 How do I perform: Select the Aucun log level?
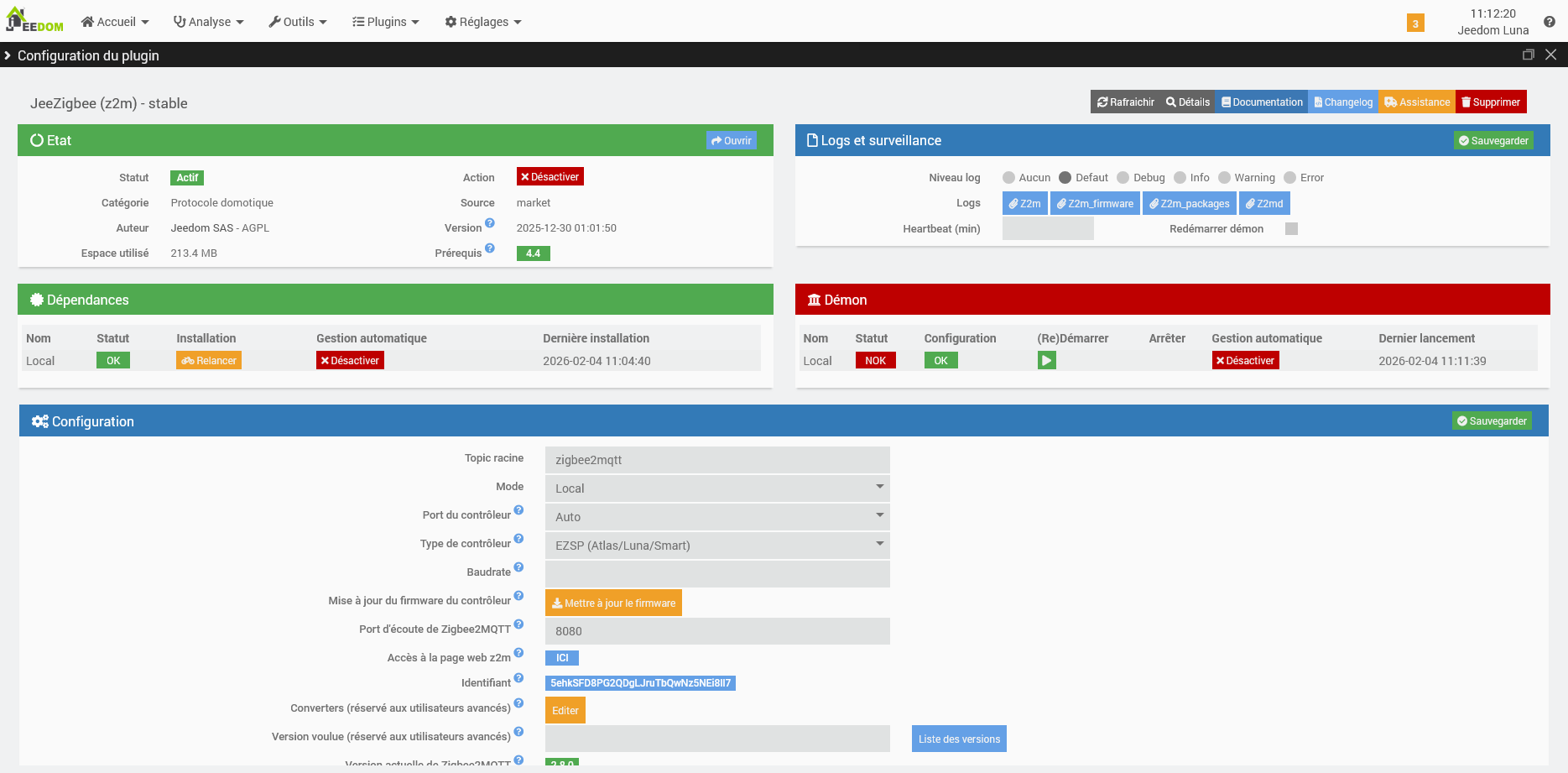pyautogui.click(x=1009, y=177)
